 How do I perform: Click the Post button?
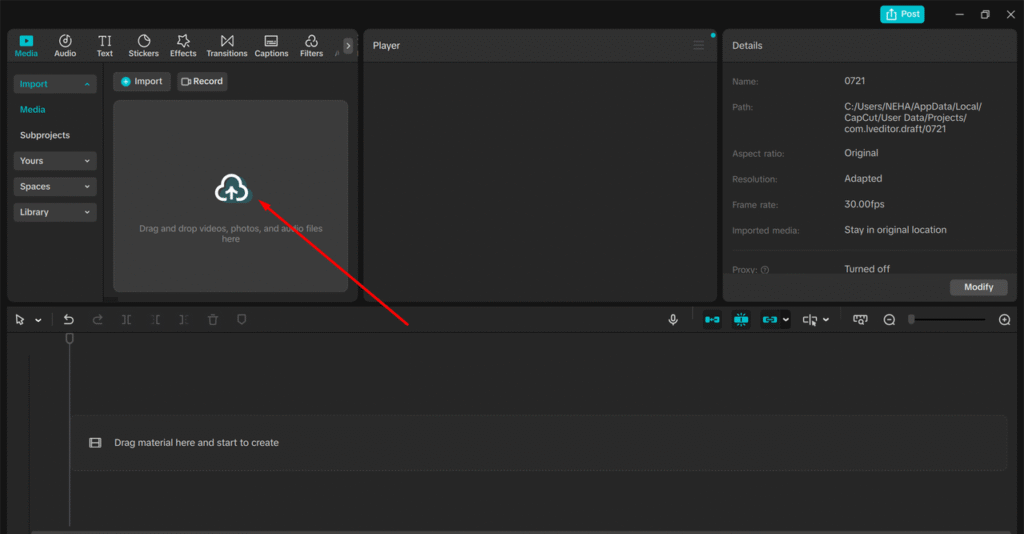coord(902,14)
